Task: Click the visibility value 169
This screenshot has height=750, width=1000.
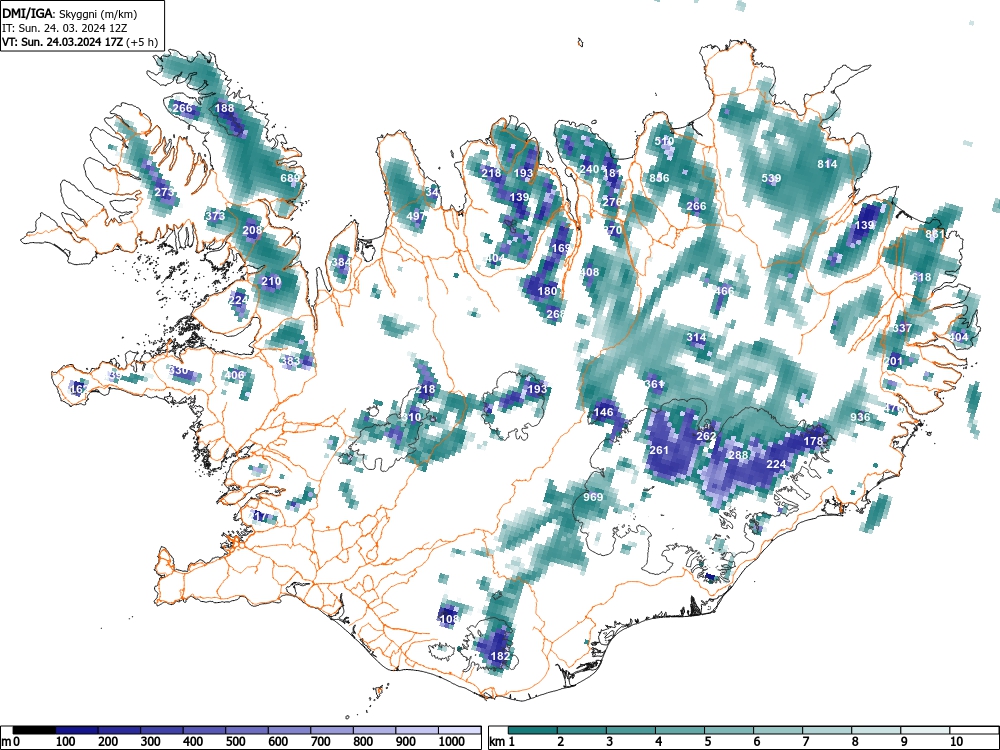Action: point(561,248)
